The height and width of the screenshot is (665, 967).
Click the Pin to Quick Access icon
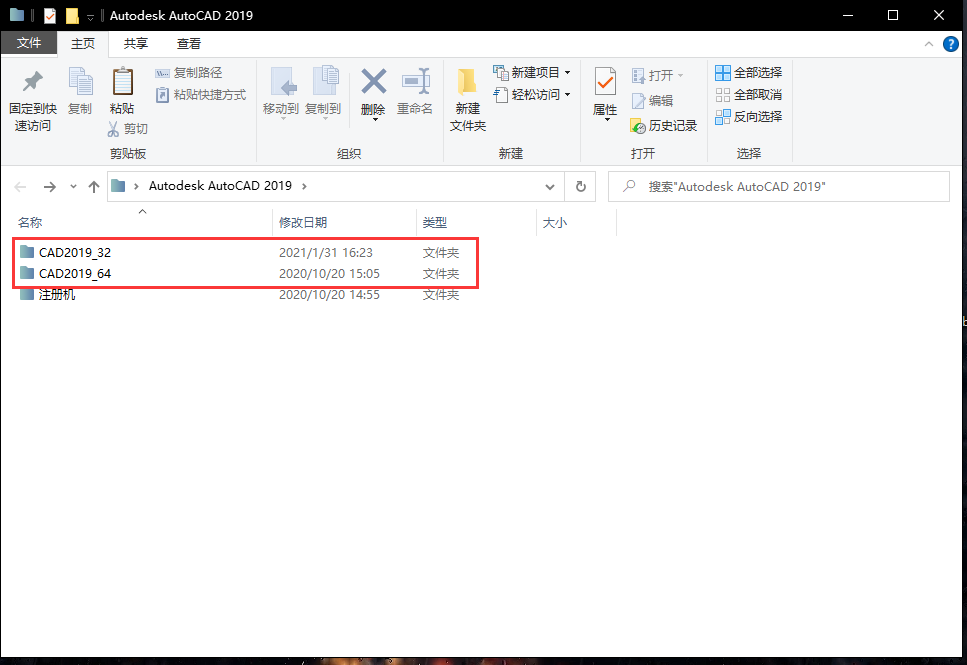pyautogui.click(x=32, y=83)
